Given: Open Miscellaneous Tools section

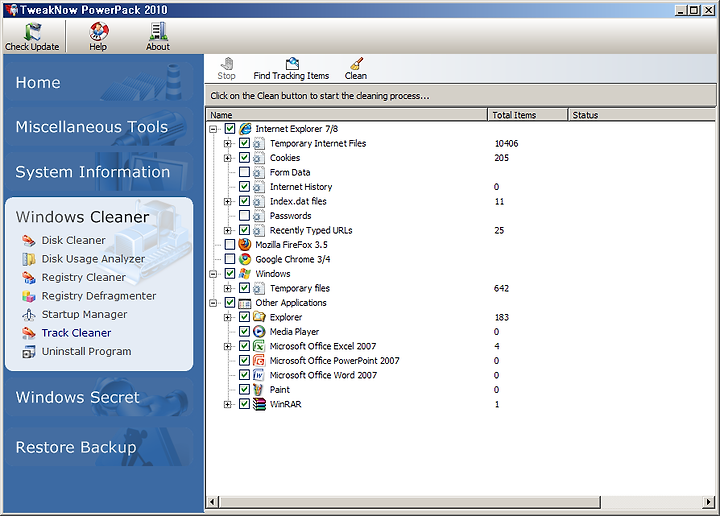Looking at the screenshot, I should [99, 127].
